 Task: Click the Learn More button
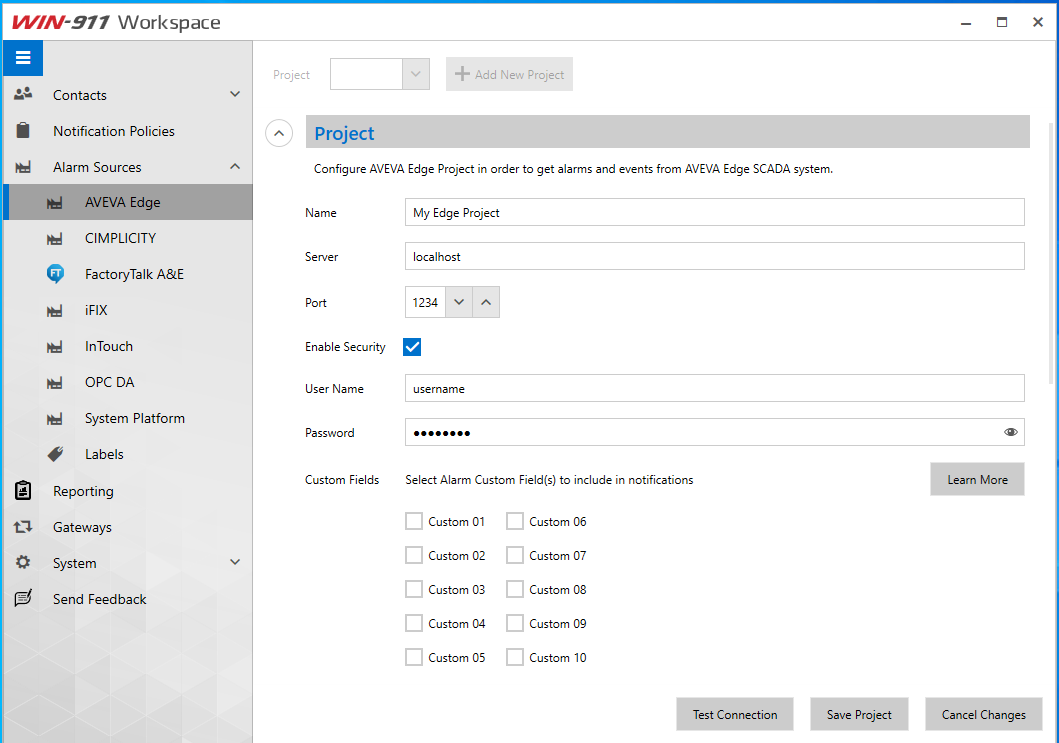(977, 480)
